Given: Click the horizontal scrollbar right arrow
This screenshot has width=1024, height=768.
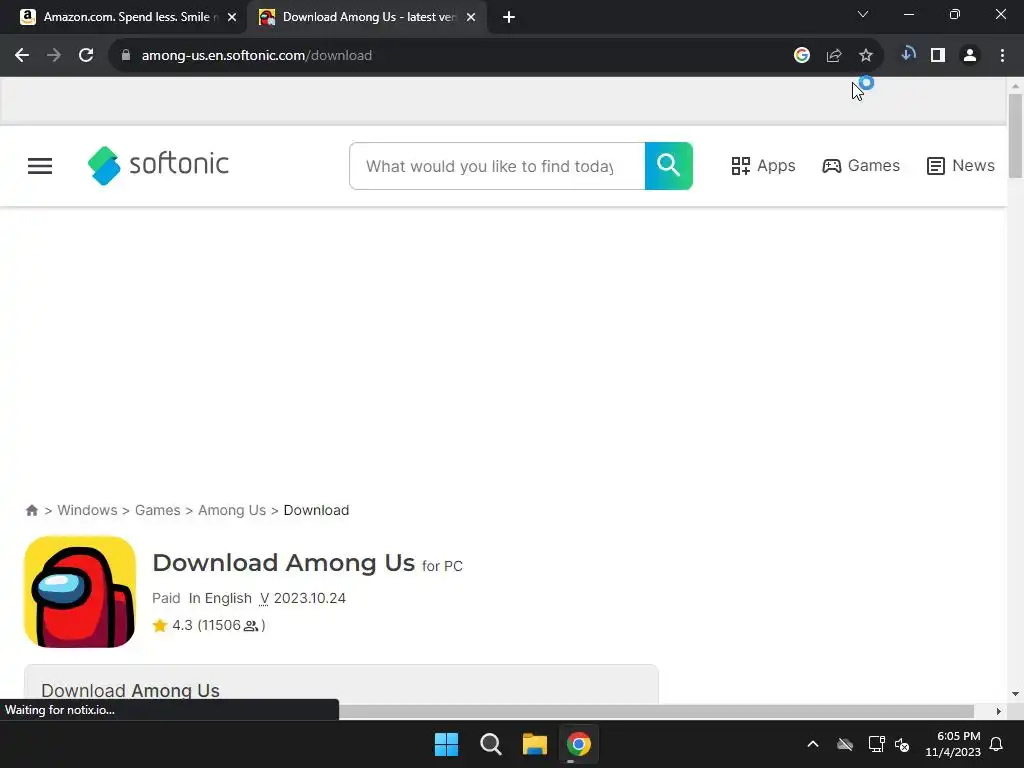Looking at the screenshot, I should tap(999, 711).
